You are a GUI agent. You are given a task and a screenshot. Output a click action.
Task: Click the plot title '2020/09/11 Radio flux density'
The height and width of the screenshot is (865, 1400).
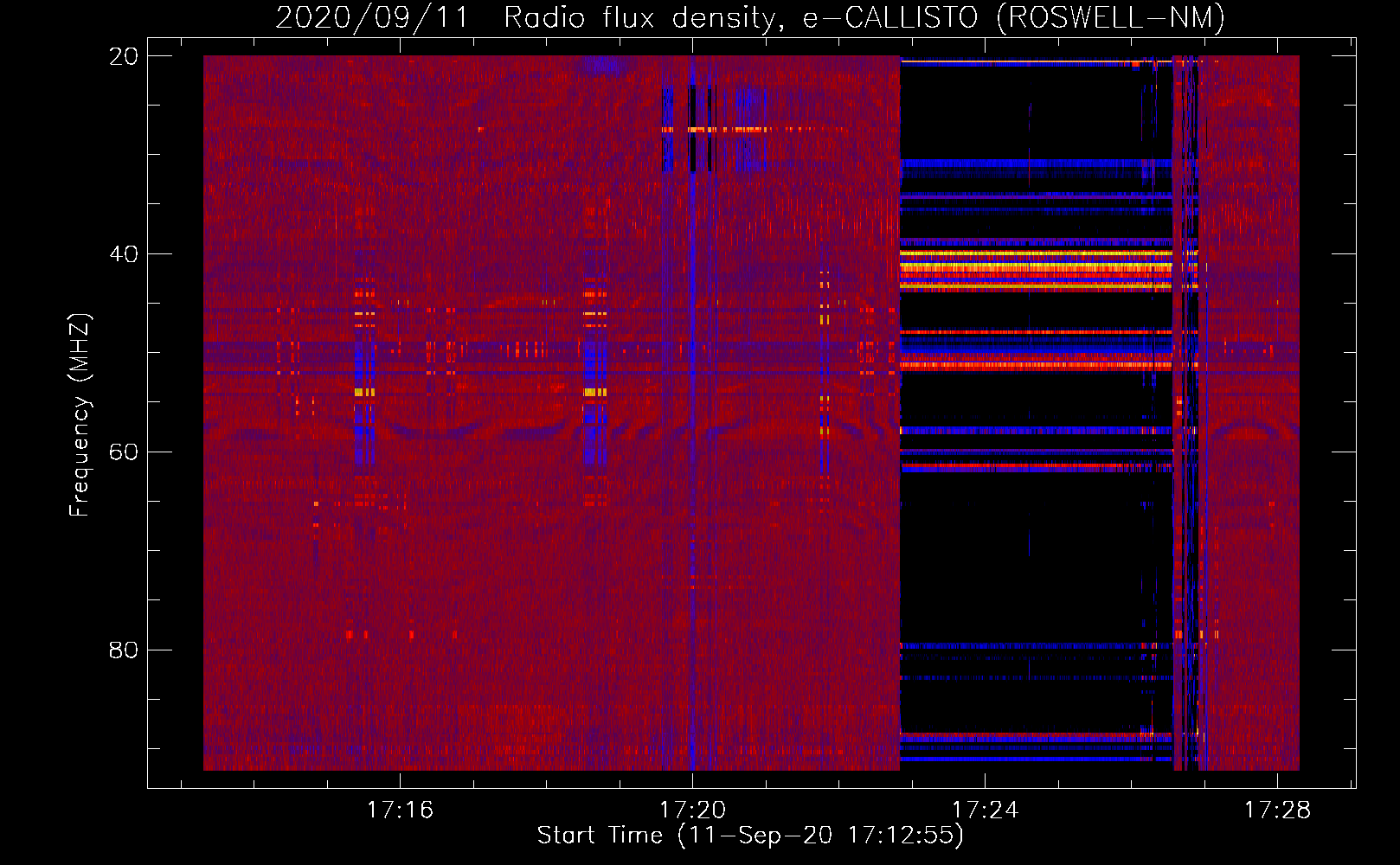click(750, 17)
